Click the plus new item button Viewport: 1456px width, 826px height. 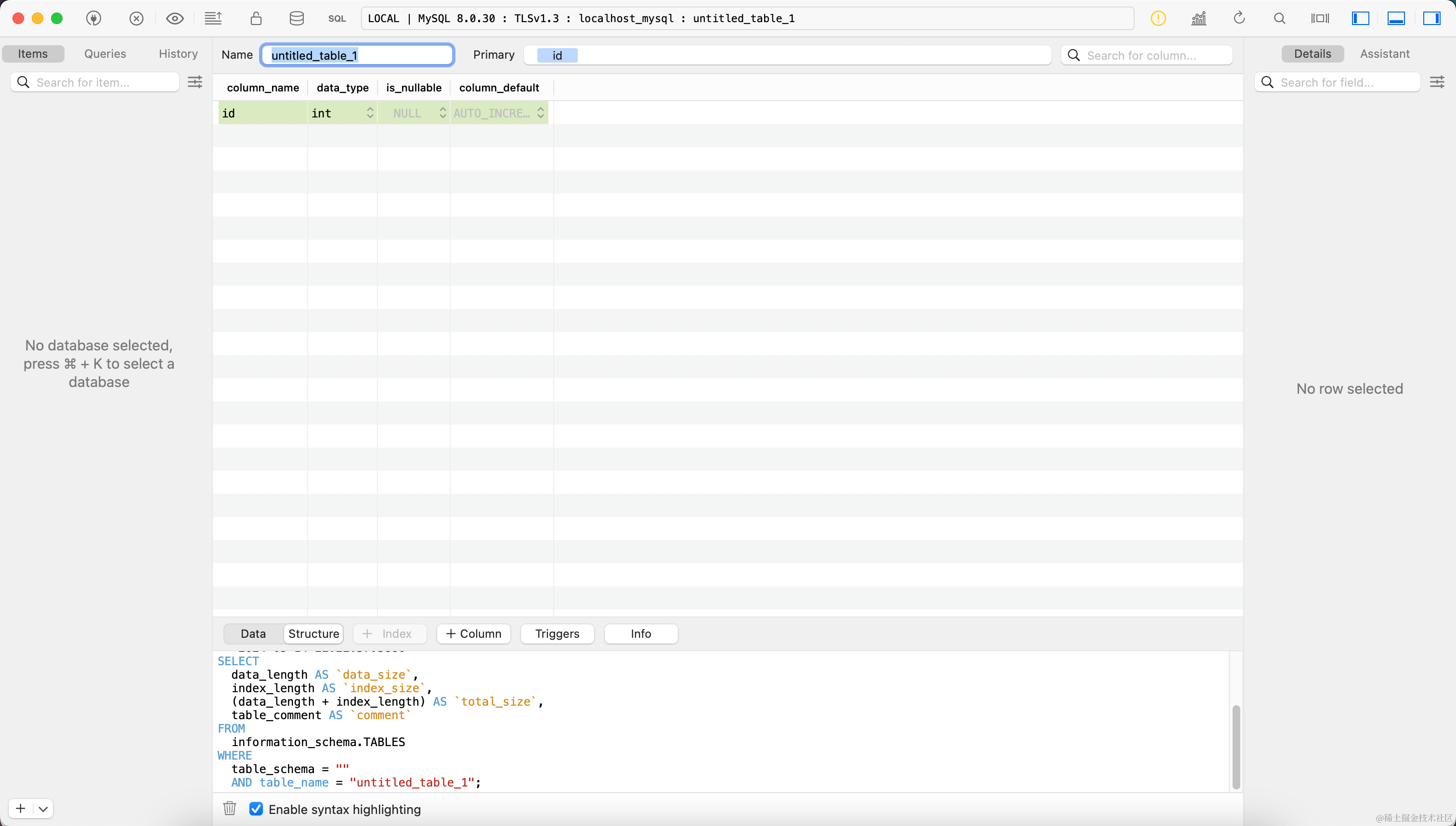click(x=20, y=808)
